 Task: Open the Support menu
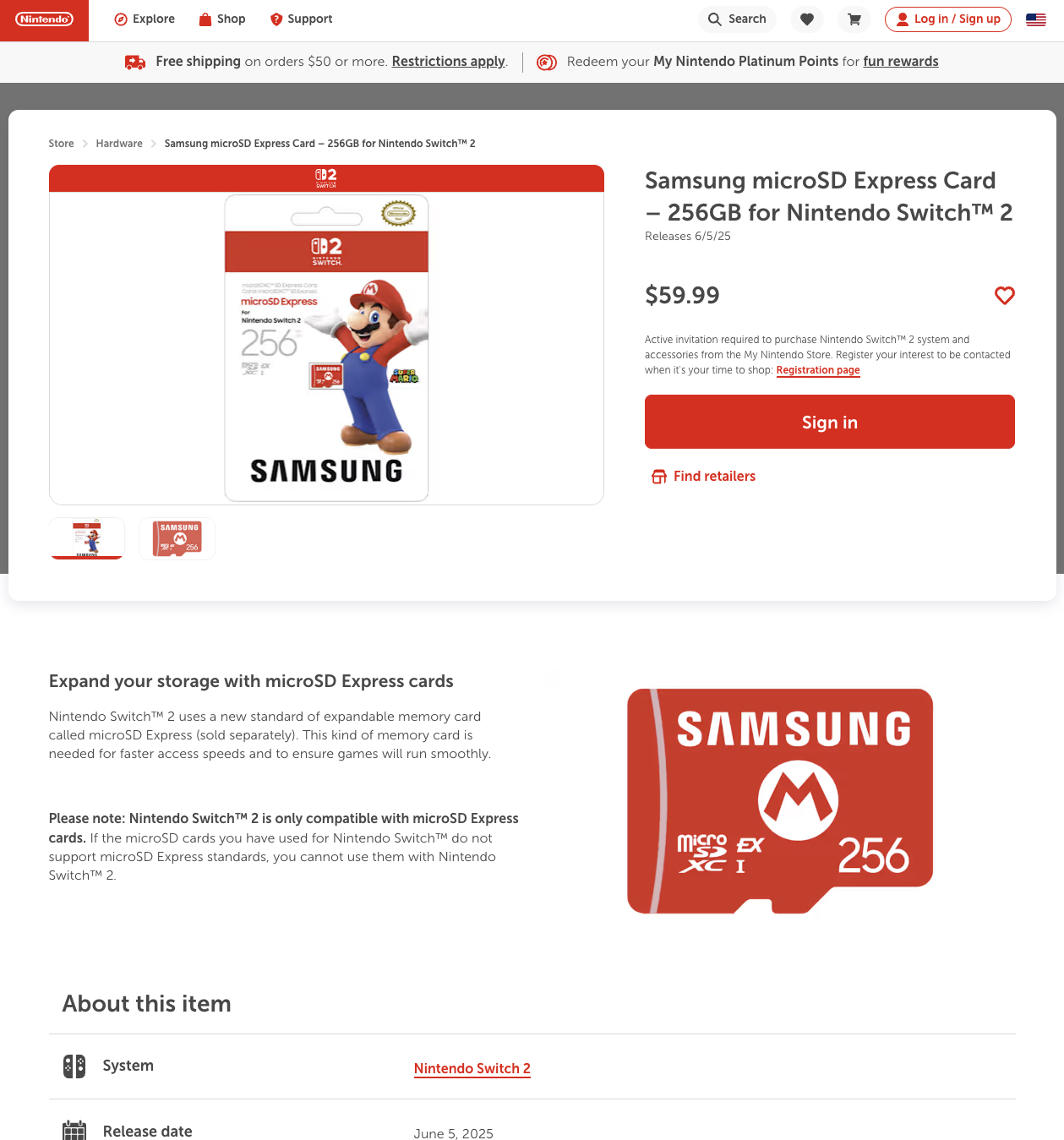(301, 19)
